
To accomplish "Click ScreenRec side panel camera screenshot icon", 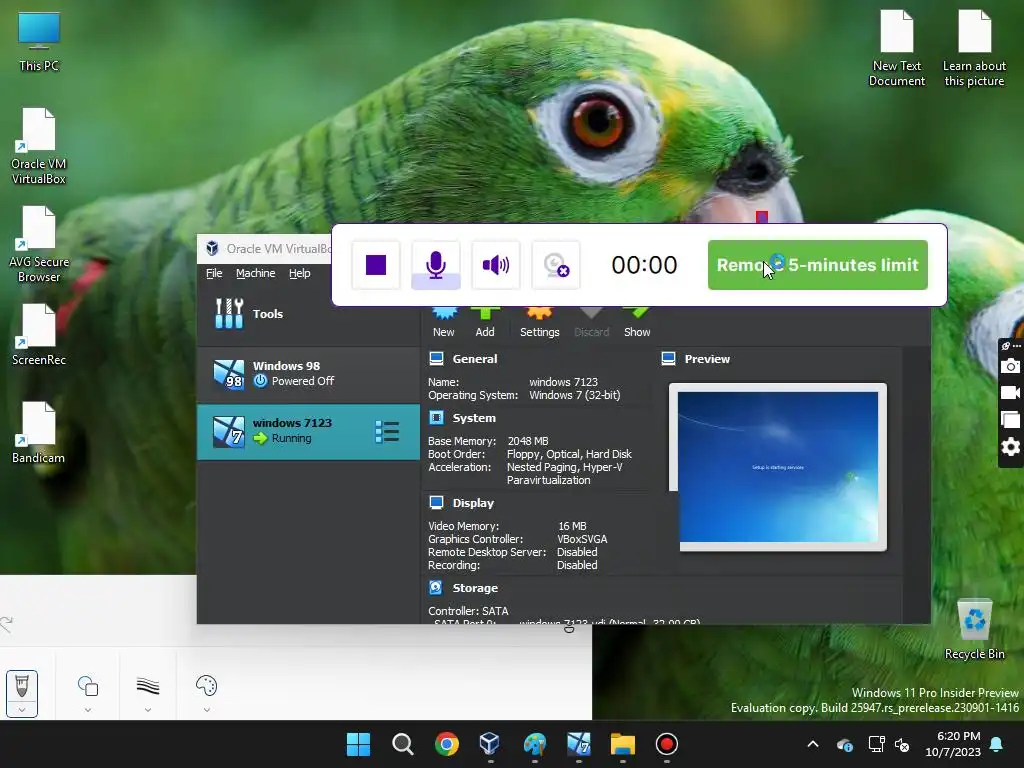I will pyautogui.click(x=1010, y=366).
